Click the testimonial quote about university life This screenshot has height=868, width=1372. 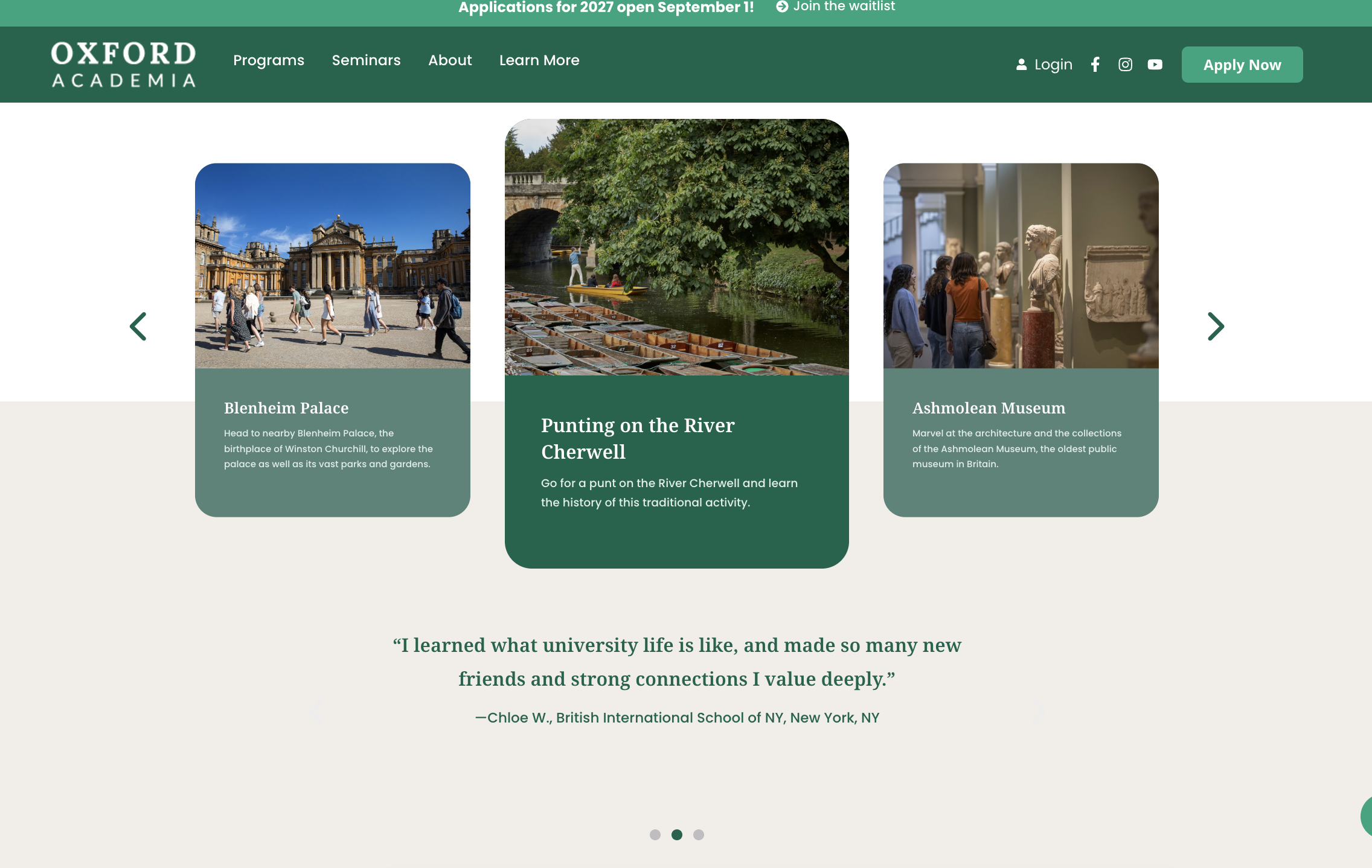coord(677,662)
